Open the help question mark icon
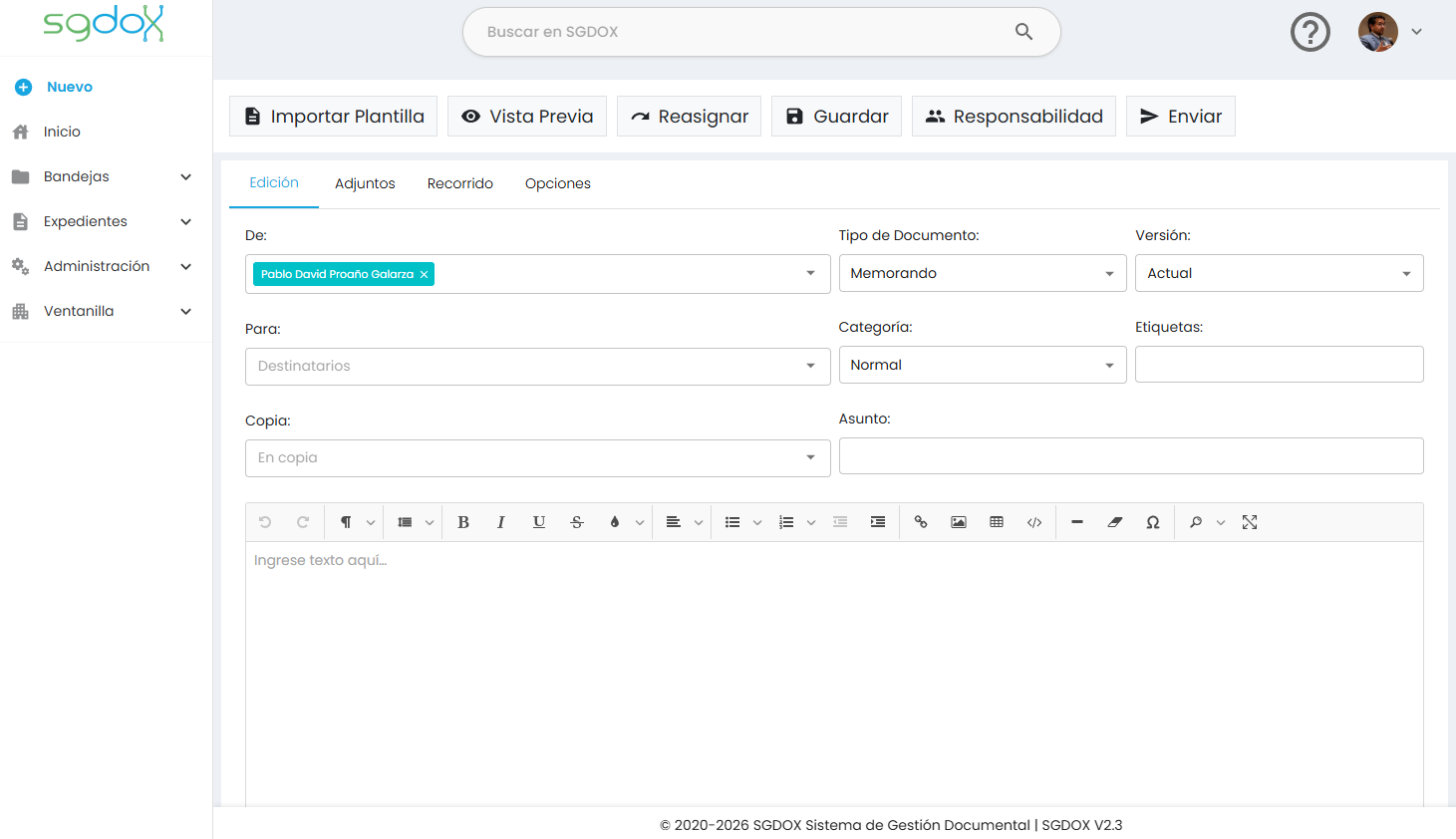 coord(1310,32)
